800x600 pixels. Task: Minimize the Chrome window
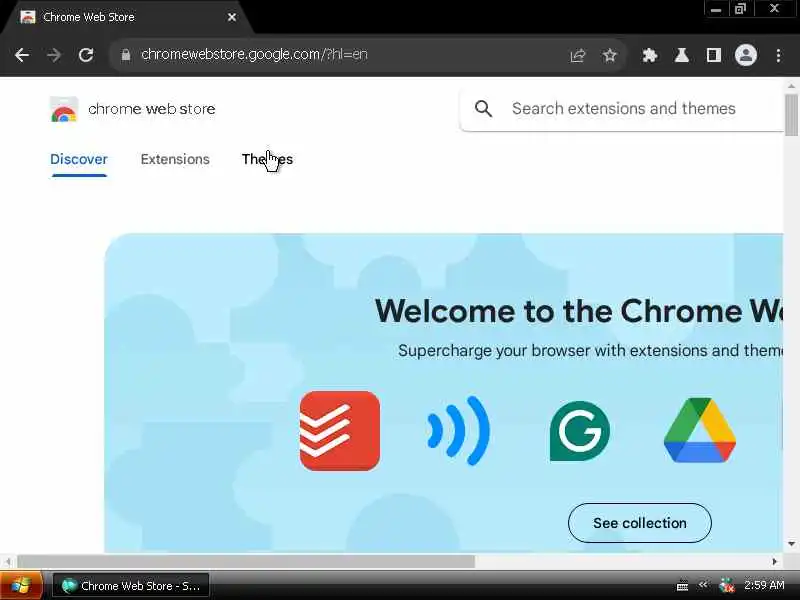(x=716, y=9)
